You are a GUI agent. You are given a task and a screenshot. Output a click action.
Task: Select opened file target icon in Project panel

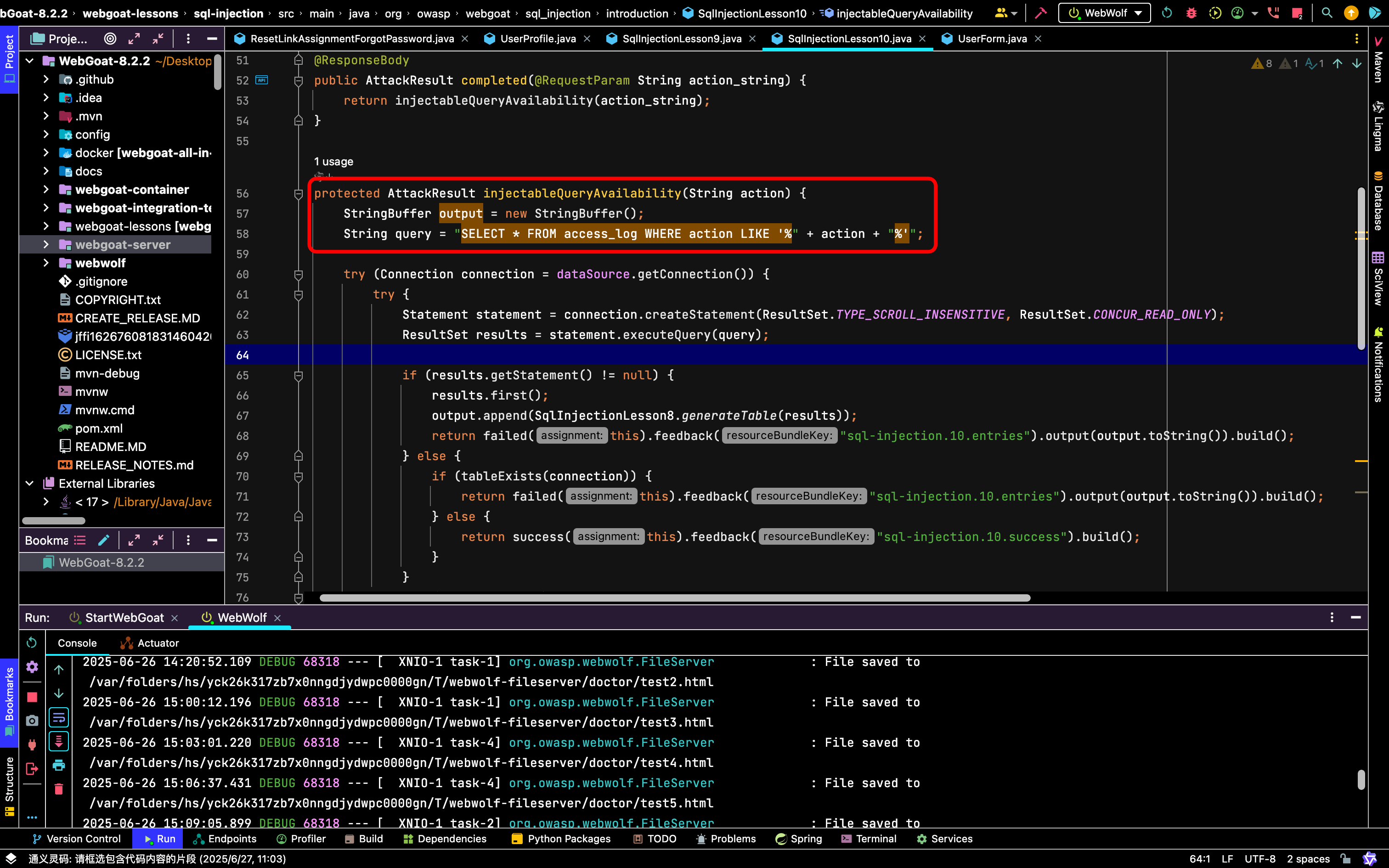pos(110,39)
